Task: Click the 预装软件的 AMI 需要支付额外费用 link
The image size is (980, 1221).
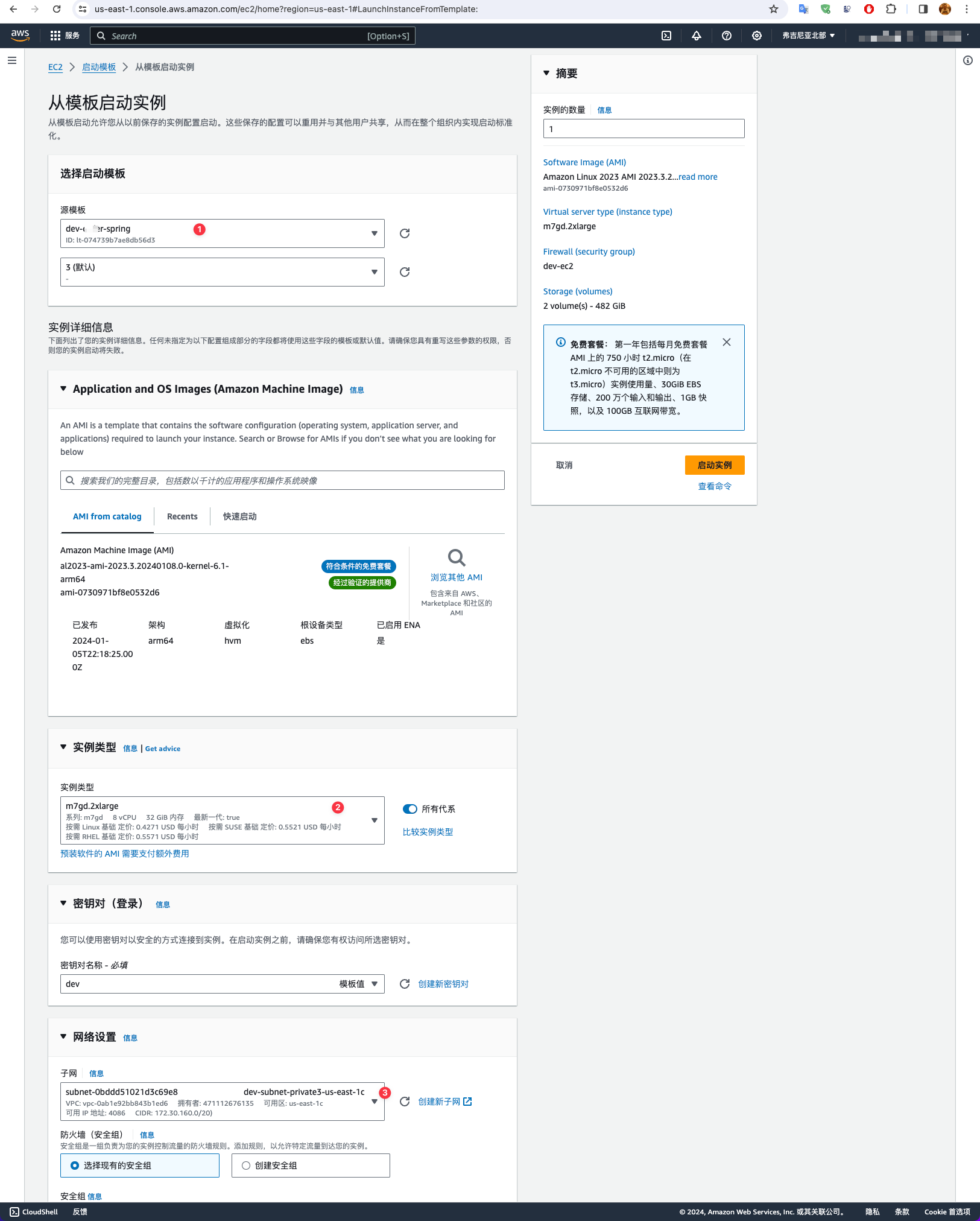Action: [125, 854]
